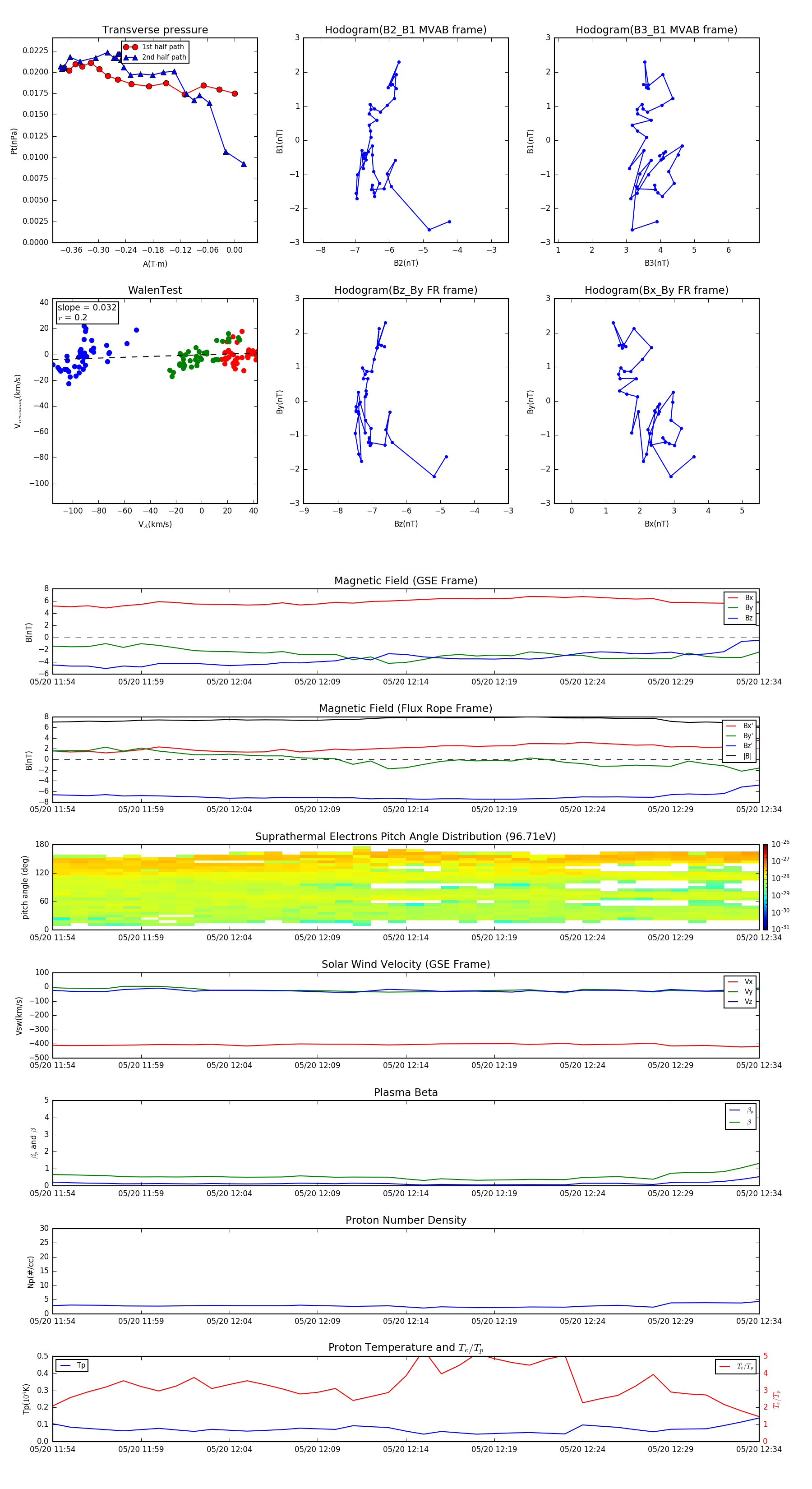Click the 'Hodogram(Bz_By FR frame)' title
The width and height of the screenshot is (812, 1489).
click(x=406, y=290)
